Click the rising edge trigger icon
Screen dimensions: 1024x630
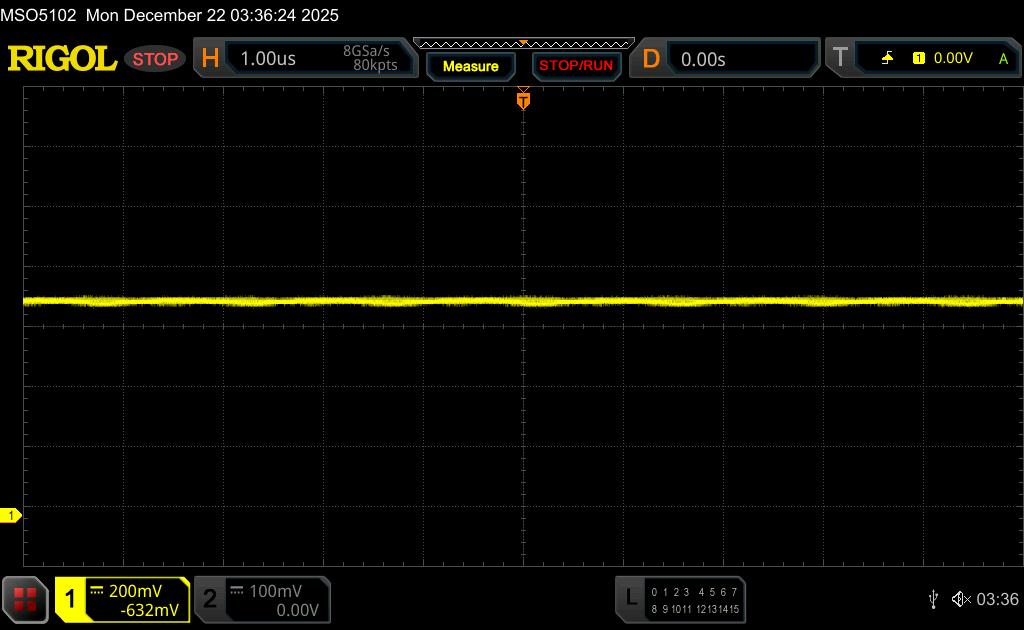coord(887,59)
